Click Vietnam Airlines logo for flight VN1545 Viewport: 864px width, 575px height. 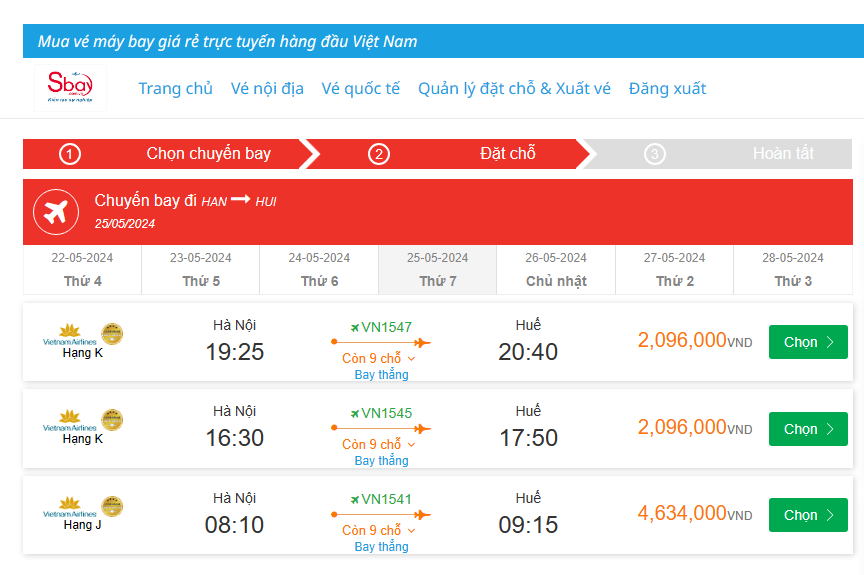(68, 419)
